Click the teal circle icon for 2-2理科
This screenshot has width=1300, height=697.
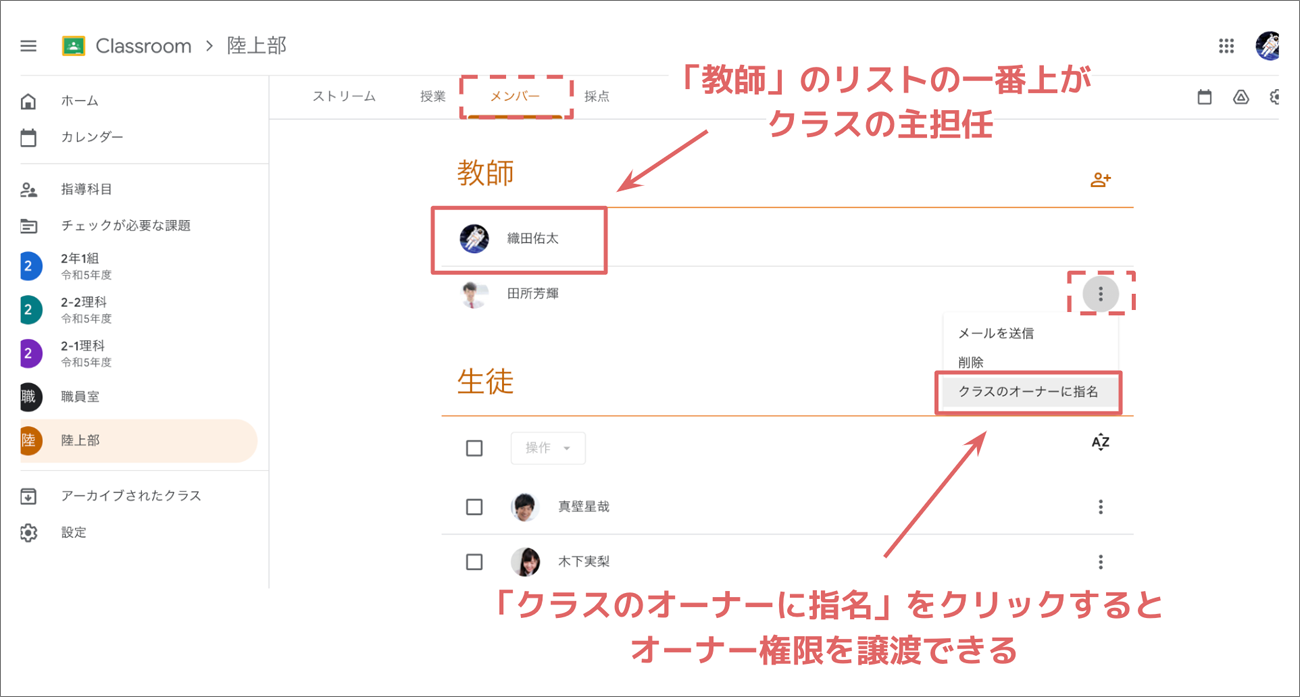[x=29, y=310]
